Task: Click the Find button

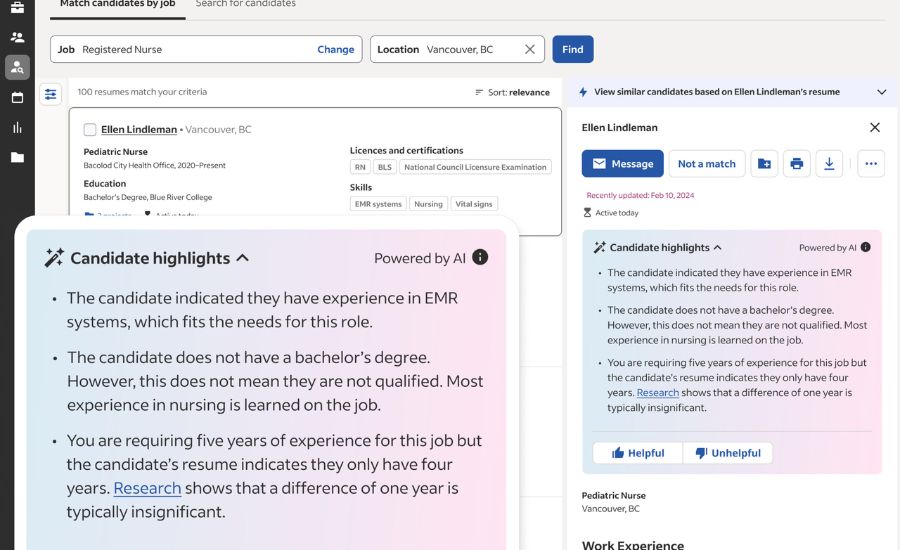Action: coord(573,49)
